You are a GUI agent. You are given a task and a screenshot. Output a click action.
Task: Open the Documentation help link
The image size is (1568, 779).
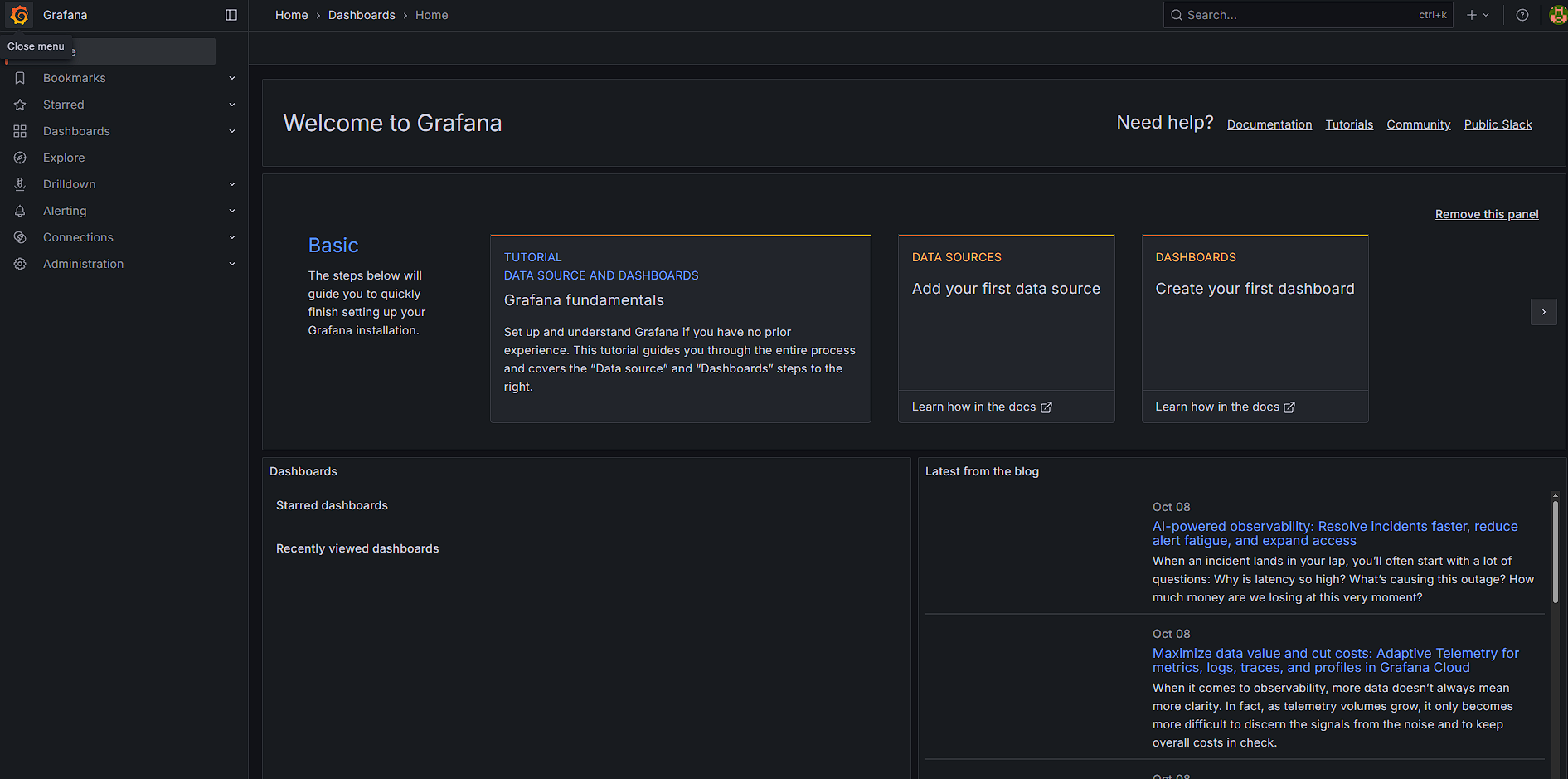coord(1269,124)
